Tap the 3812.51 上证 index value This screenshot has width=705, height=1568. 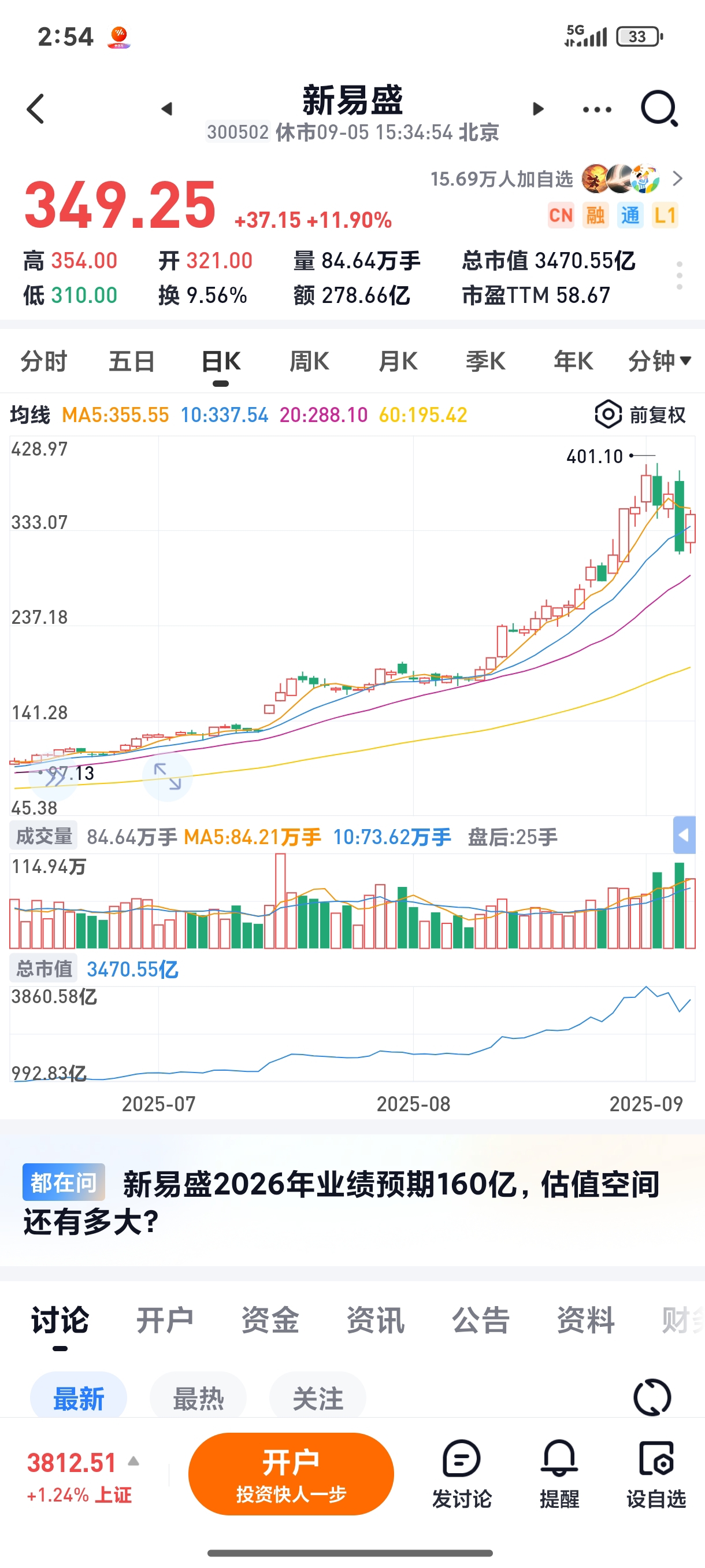(x=71, y=1462)
